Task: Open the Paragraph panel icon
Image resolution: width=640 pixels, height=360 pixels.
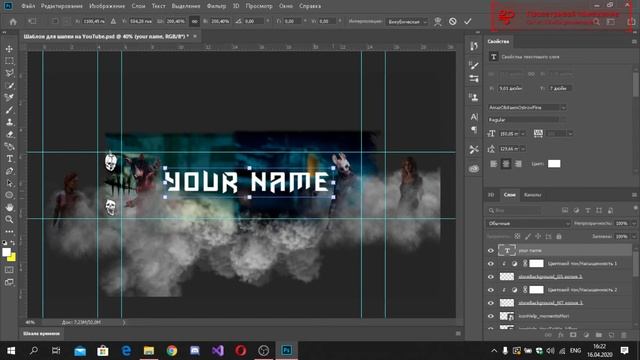Action: pos(473,130)
